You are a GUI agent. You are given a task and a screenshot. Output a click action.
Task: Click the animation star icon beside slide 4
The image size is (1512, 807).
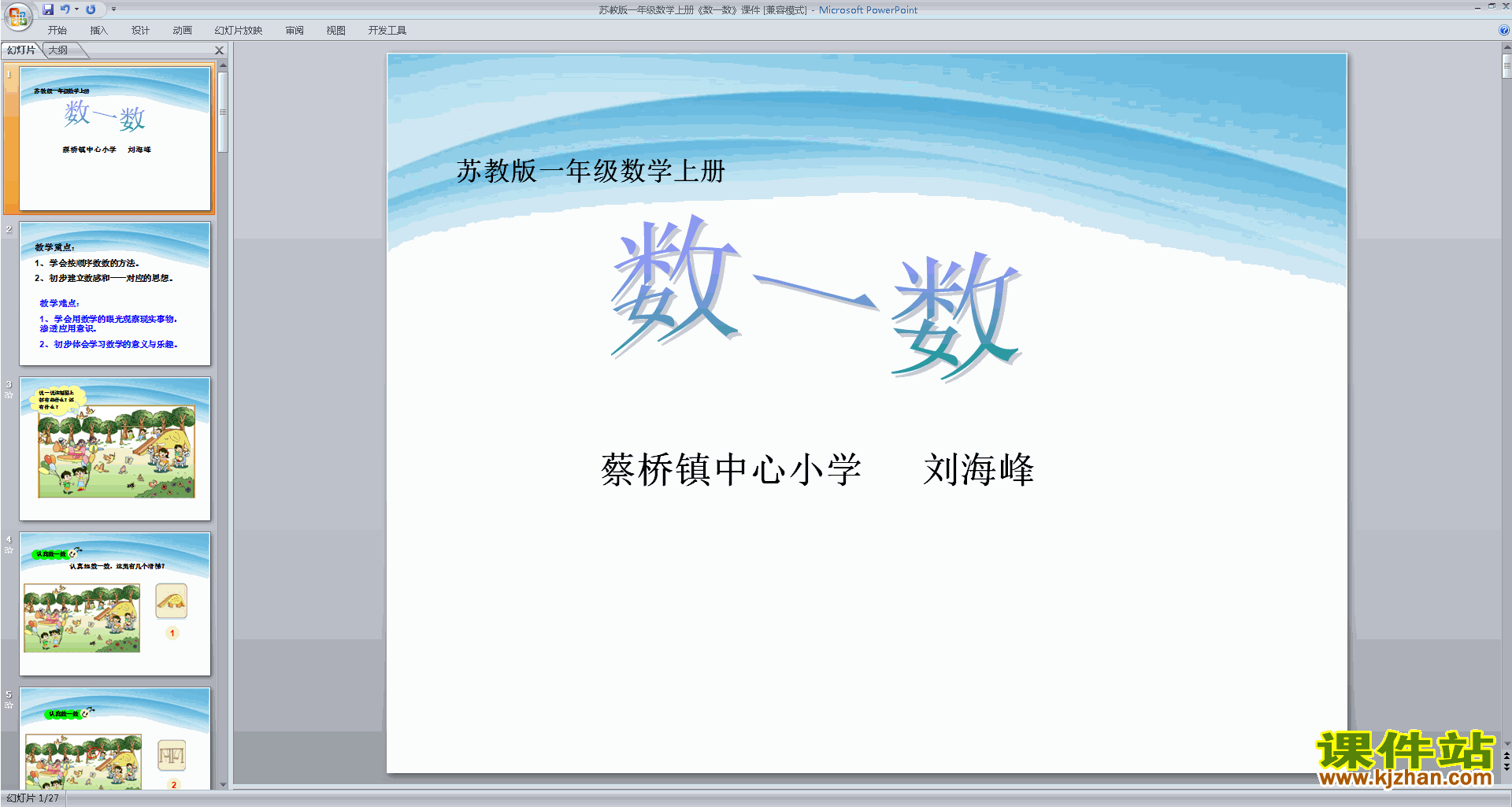coord(9,550)
